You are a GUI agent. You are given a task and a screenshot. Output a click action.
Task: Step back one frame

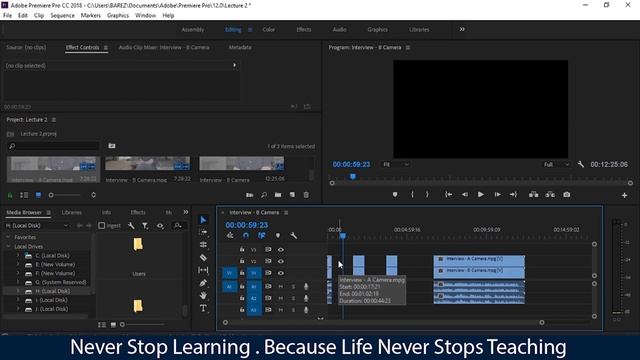[464, 195]
